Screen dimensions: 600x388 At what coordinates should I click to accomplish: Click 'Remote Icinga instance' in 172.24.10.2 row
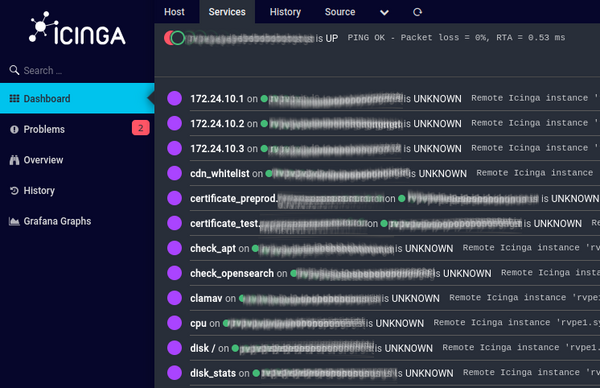tap(529, 123)
